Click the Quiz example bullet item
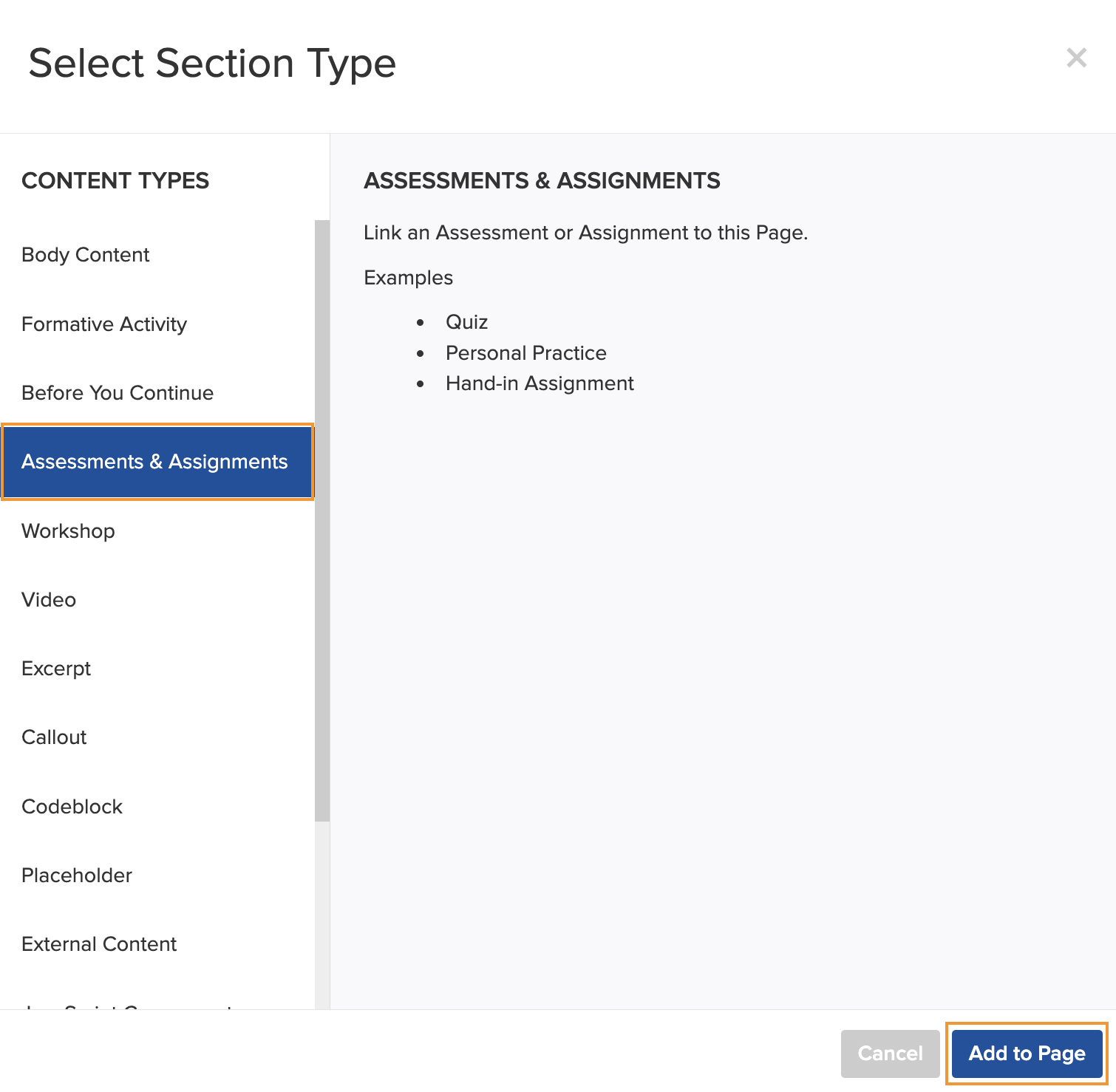The width and height of the screenshot is (1116, 1092). (x=466, y=321)
